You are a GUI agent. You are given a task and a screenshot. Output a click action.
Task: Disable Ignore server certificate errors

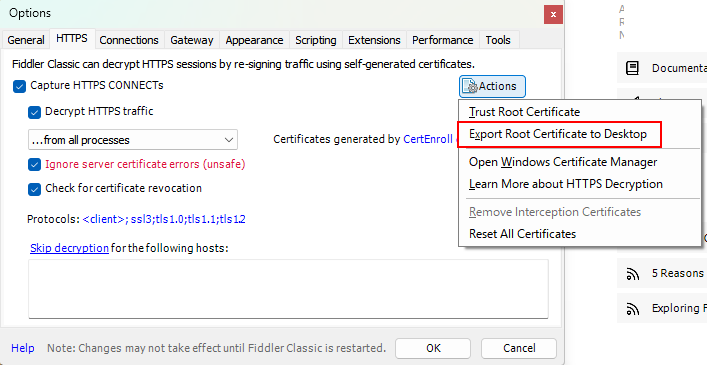point(34,164)
